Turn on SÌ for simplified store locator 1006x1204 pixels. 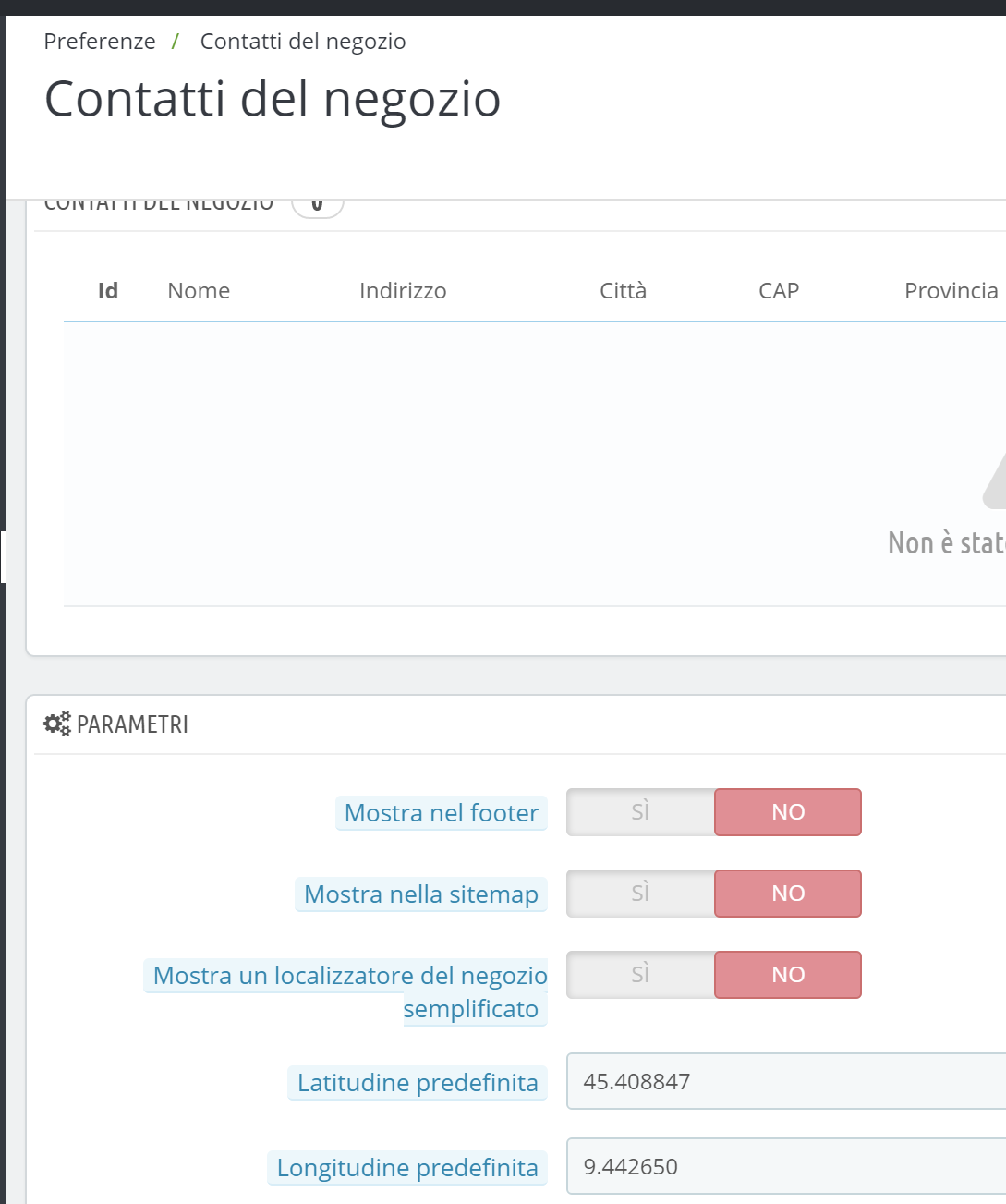640,975
